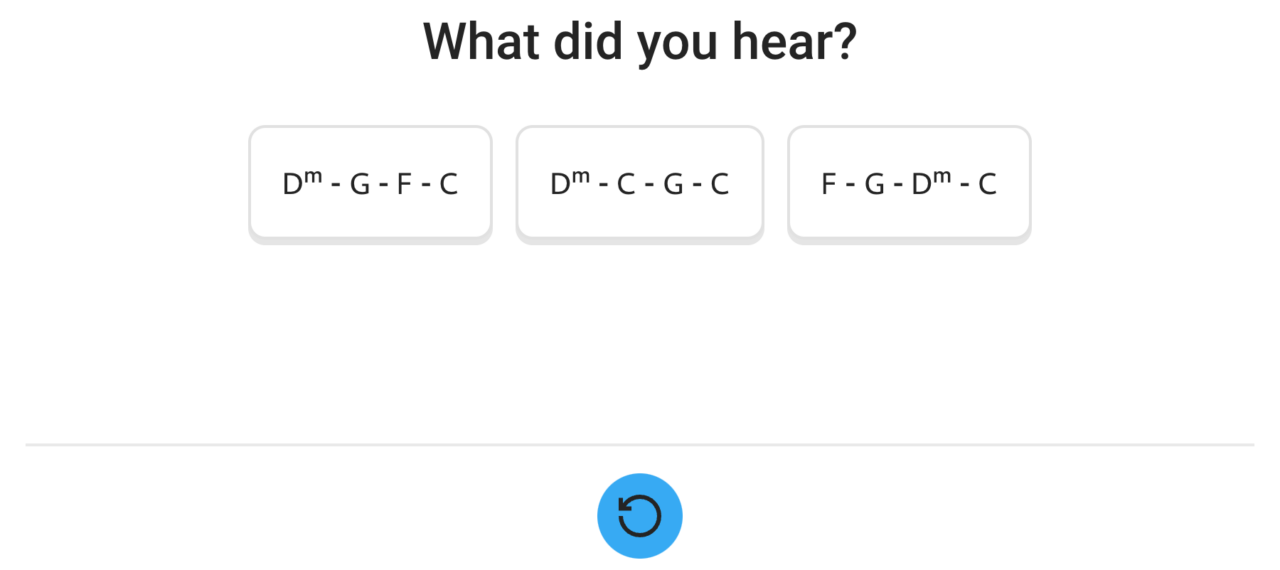This screenshot has width=1280, height=570.
Task: Answer with Dm then C then G then C
Action: (x=640, y=183)
